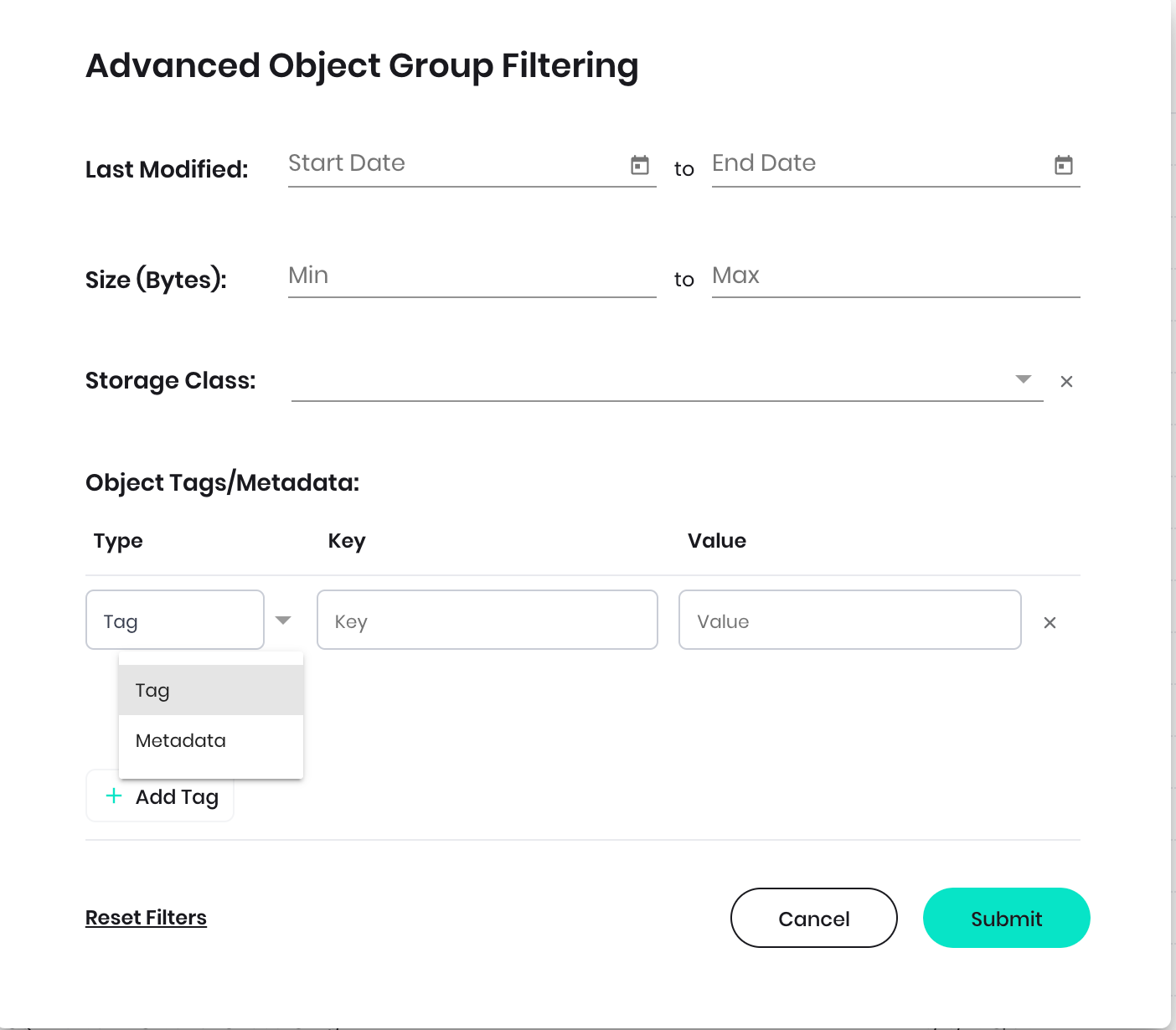The height and width of the screenshot is (1030, 1176).
Task: Click the Max size input
Action: 895,276
